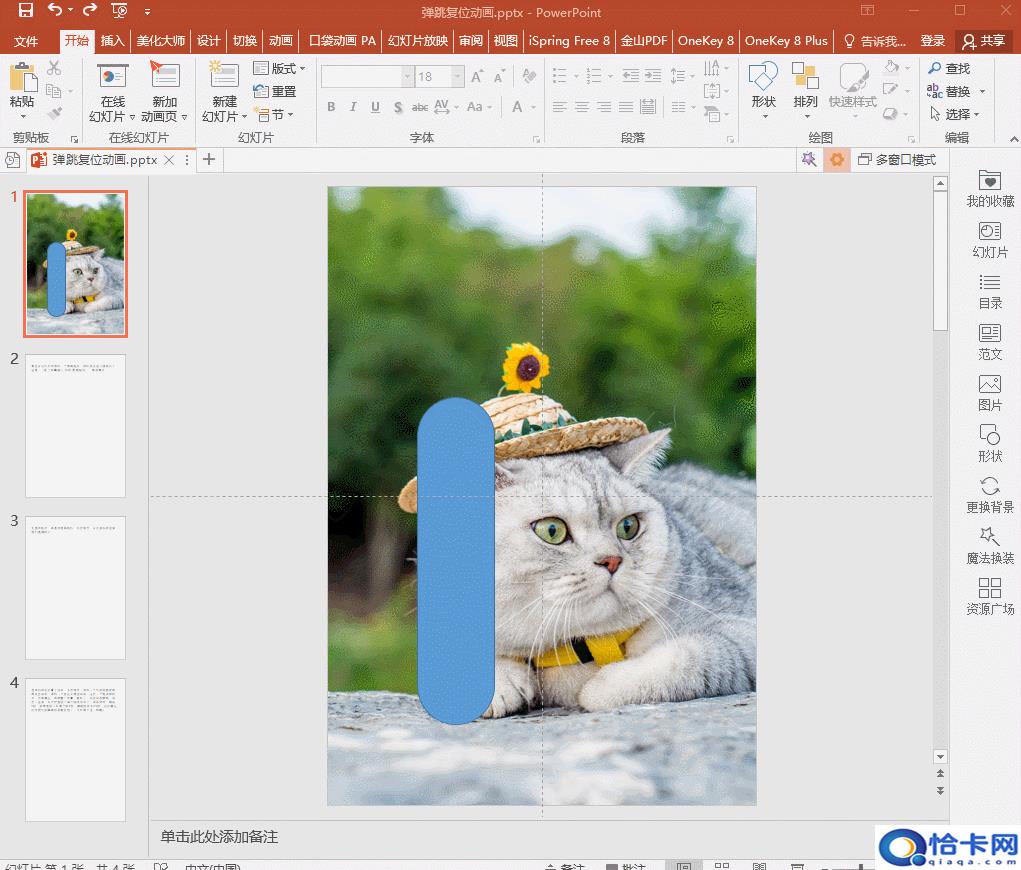Click Online Slides (在线幻灯片) icon
The image size is (1021, 870).
113,77
